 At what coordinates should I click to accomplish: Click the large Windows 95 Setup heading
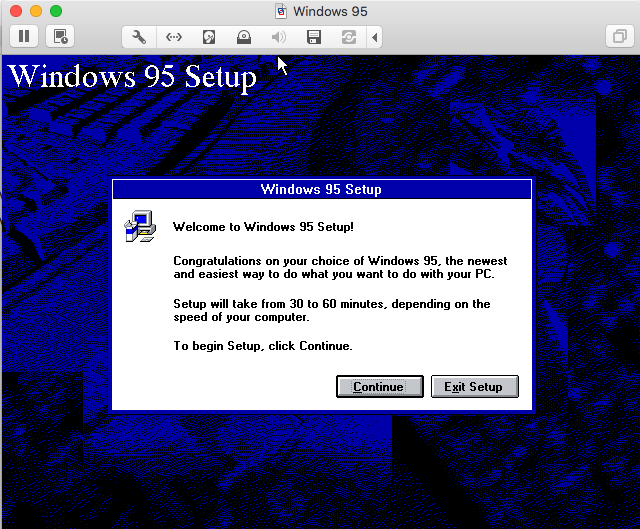(132, 77)
